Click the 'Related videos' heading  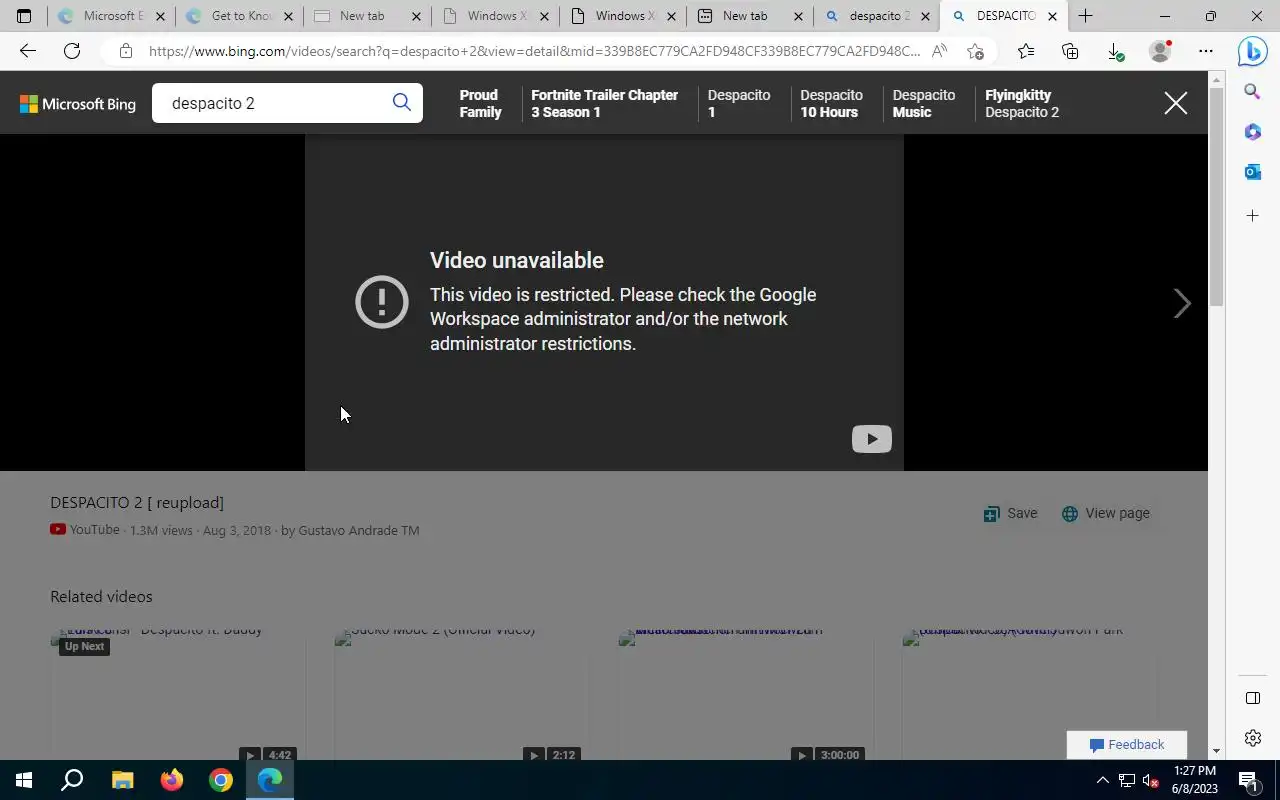101,596
